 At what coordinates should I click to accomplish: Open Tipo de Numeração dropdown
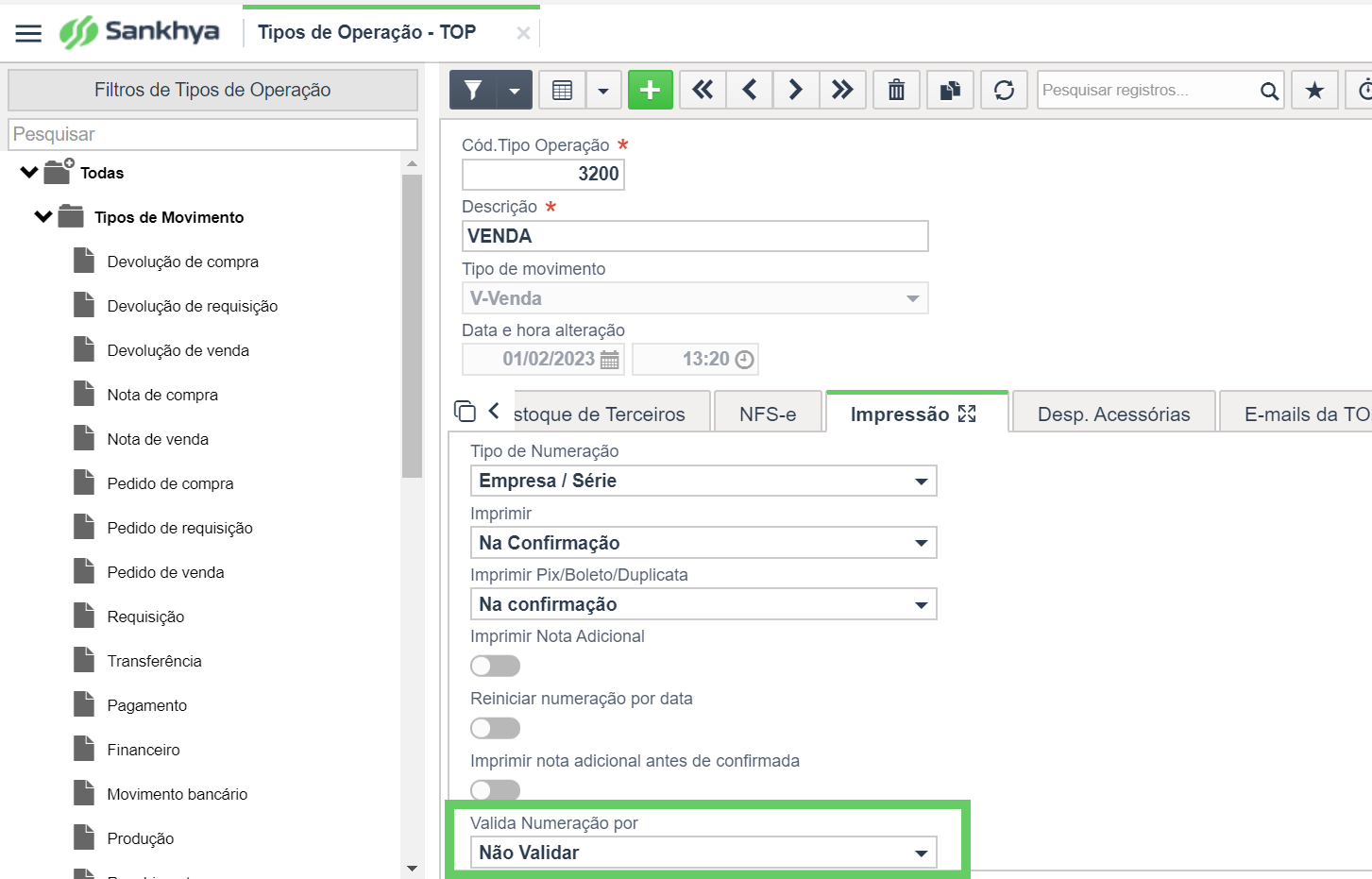pos(703,481)
